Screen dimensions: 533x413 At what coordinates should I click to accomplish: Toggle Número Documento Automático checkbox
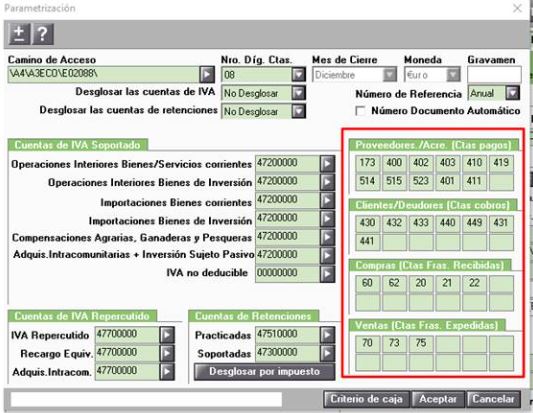click(x=360, y=111)
